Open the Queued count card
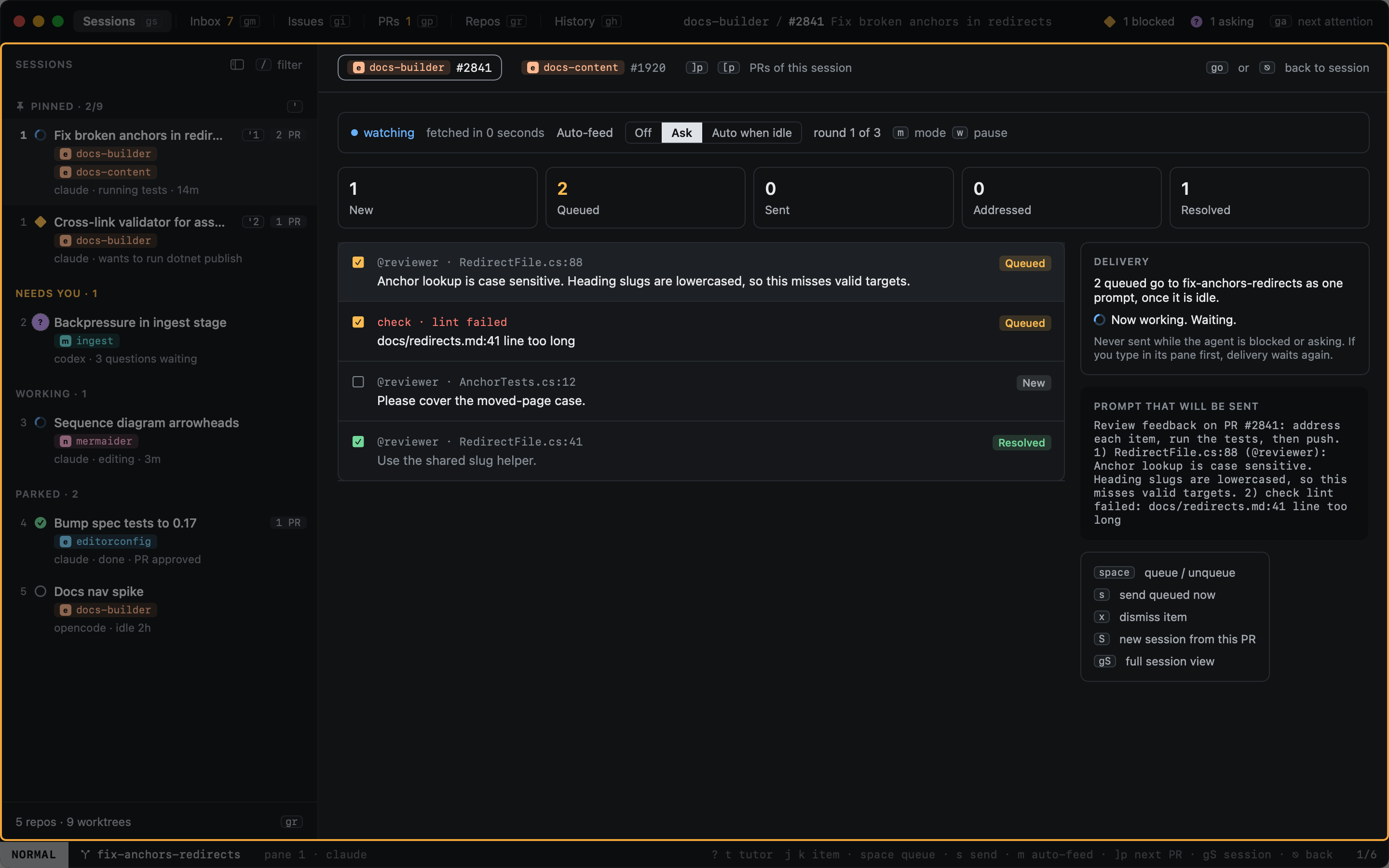The height and width of the screenshot is (868, 1389). click(645, 198)
